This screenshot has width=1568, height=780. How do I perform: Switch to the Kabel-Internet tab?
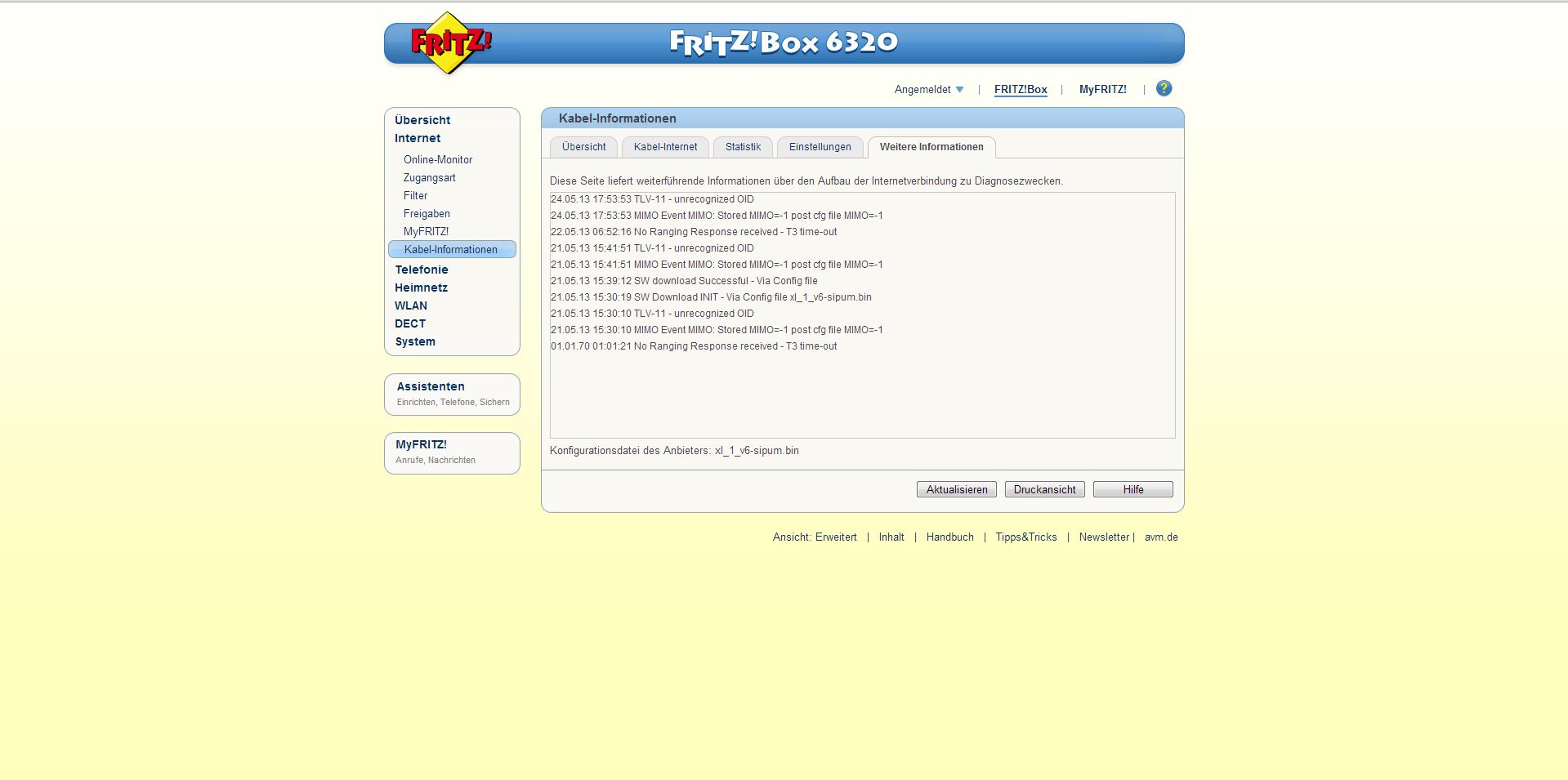pos(665,147)
